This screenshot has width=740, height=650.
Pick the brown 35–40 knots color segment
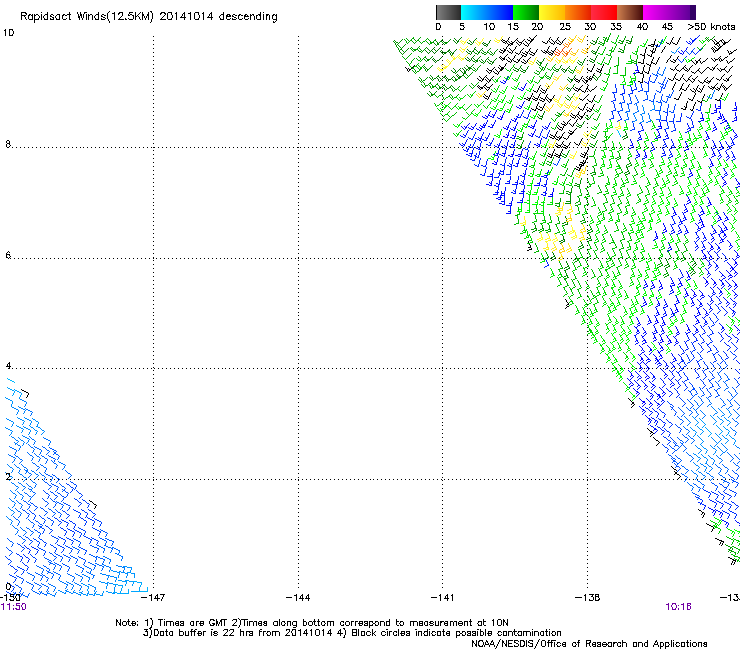click(x=630, y=12)
